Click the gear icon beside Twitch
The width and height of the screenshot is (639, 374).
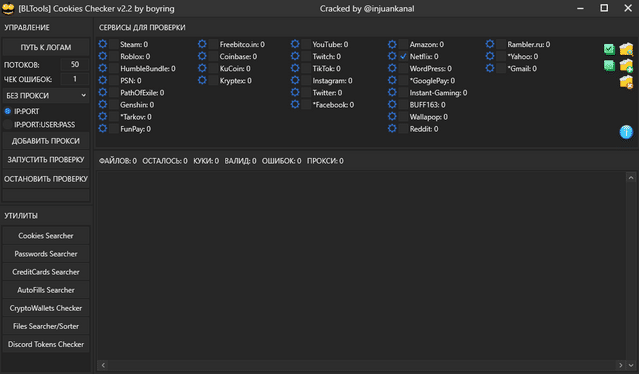(x=295, y=56)
